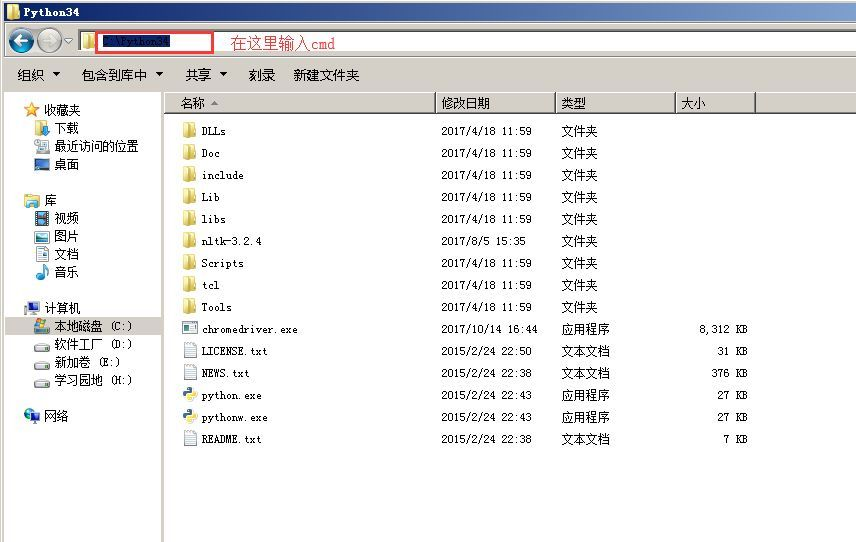The width and height of the screenshot is (856, 542).
Task: Select the 桌面 icon in sidebar
Action: tap(42, 164)
